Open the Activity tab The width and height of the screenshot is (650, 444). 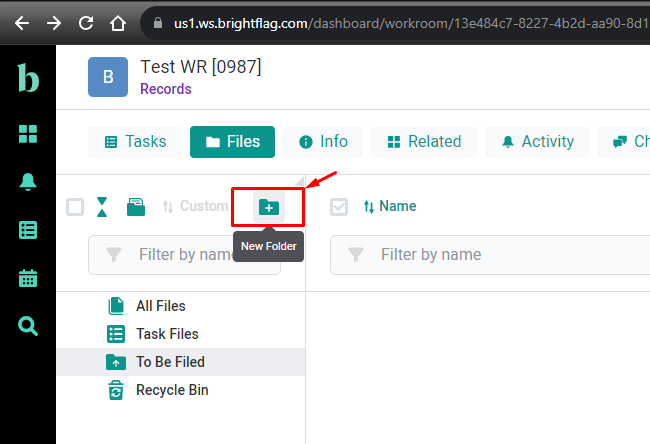[x=537, y=142]
